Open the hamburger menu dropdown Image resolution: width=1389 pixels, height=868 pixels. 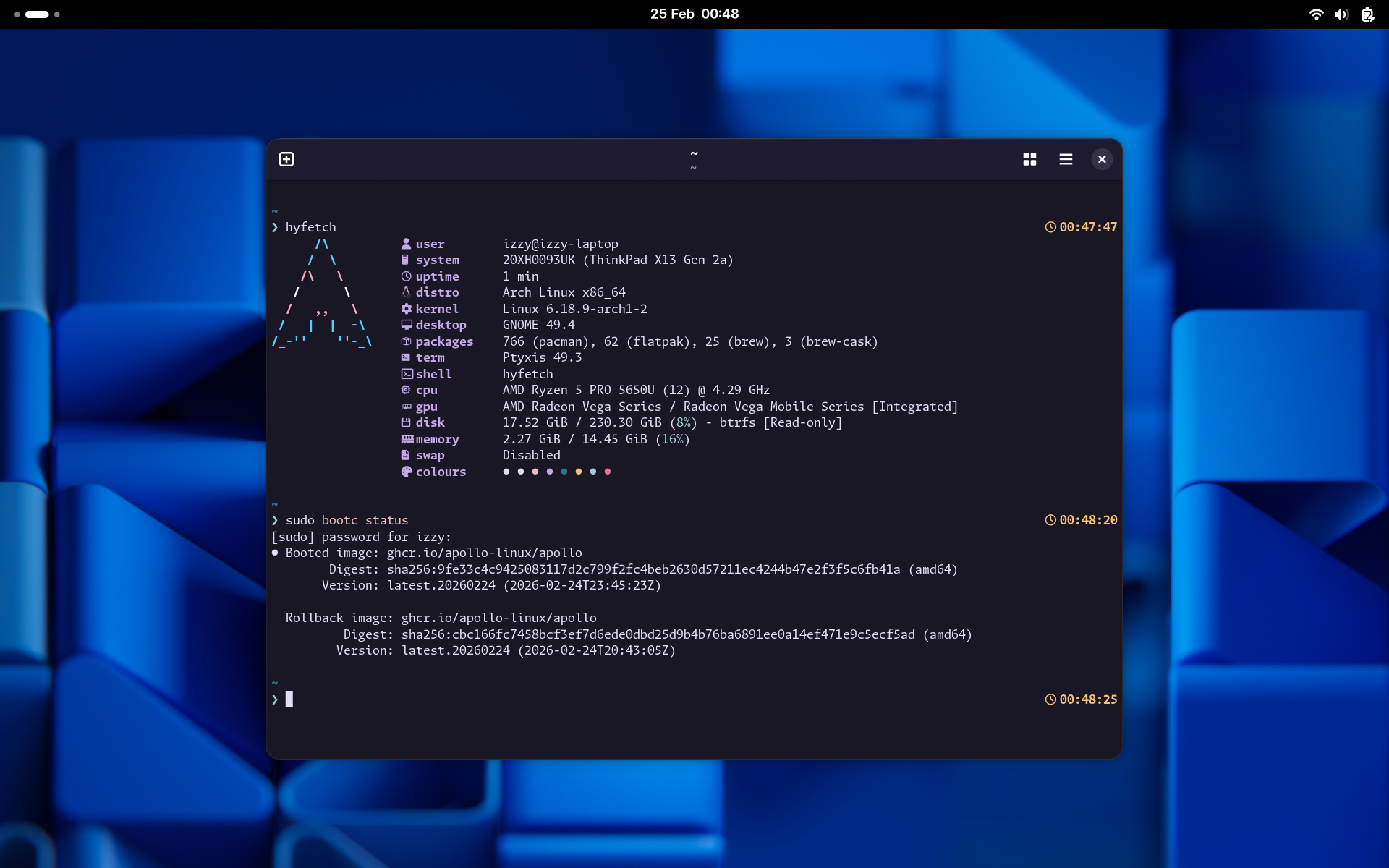(1066, 159)
